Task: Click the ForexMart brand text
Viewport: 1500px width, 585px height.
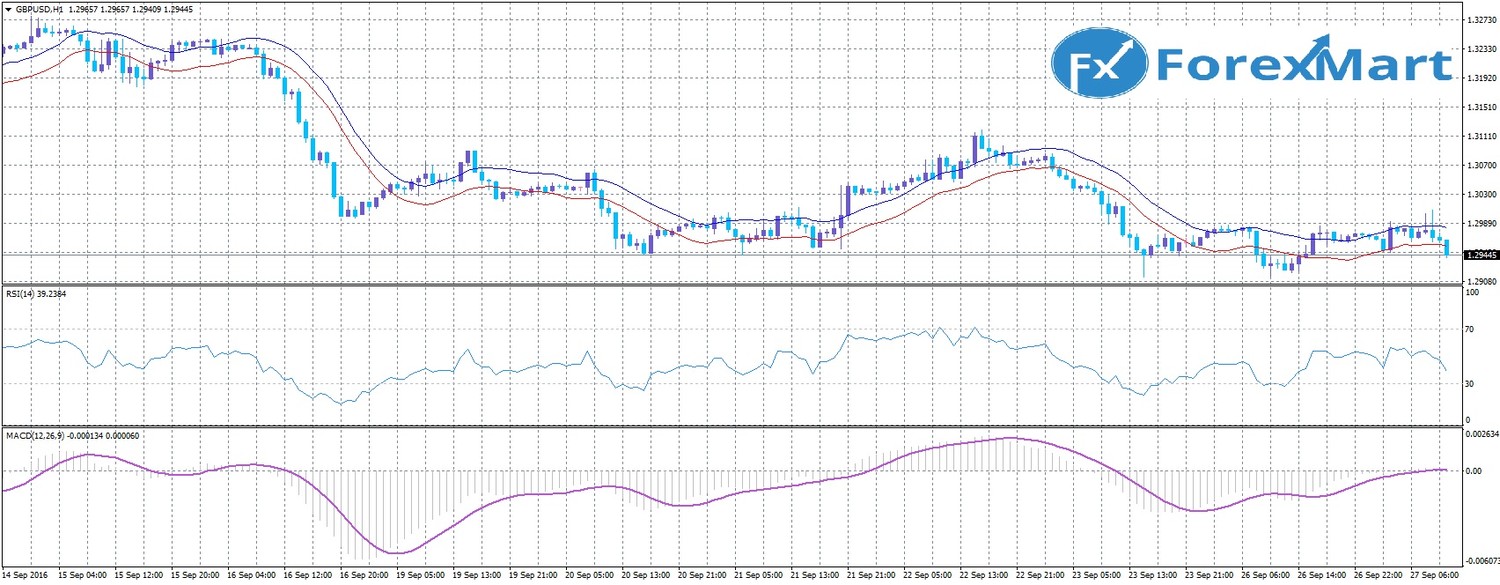Action: [1303, 65]
